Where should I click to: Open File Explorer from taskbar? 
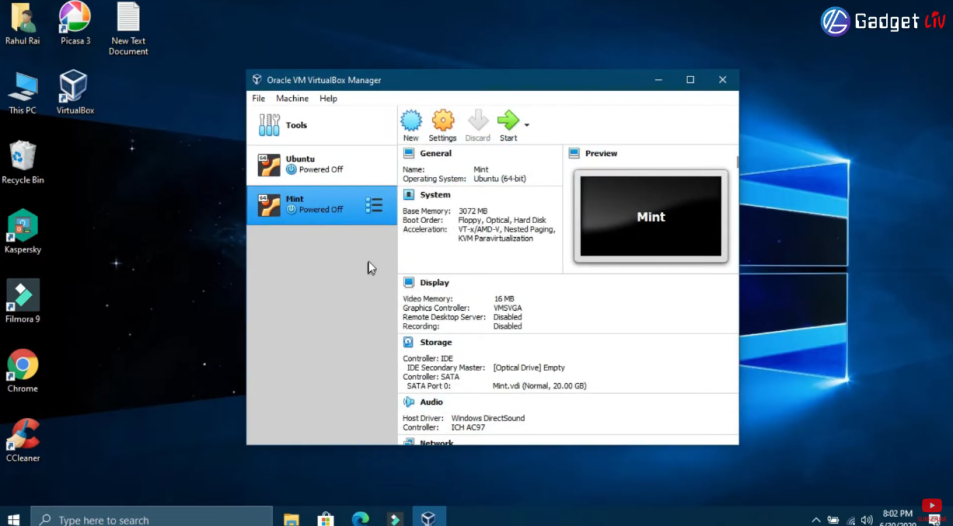pos(292,519)
